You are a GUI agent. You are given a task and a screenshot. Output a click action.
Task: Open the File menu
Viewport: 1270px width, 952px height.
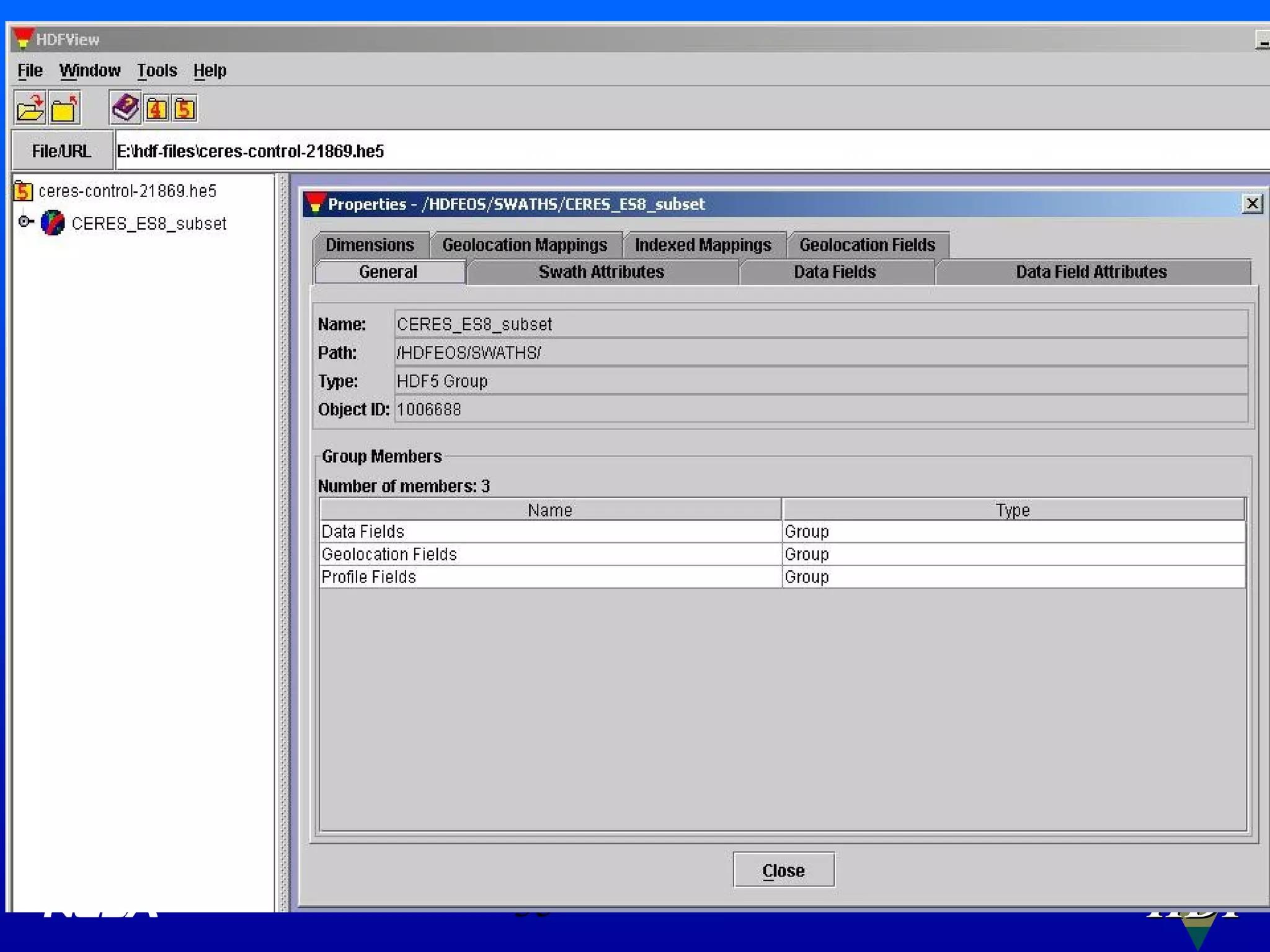[30, 71]
